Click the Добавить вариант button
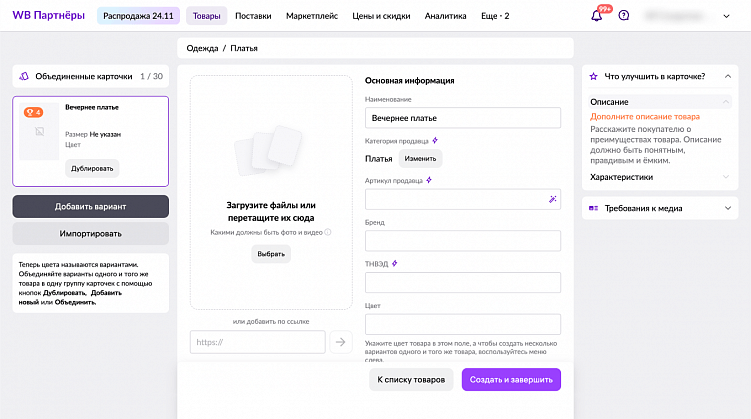This screenshot has height=419, width=751. (91, 206)
